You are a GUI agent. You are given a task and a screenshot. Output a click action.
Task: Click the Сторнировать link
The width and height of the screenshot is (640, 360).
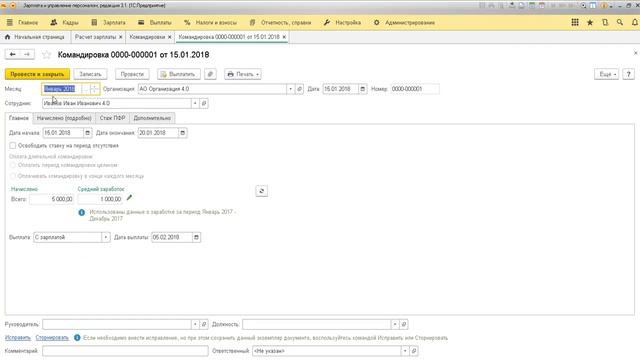pyautogui.click(x=52, y=338)
